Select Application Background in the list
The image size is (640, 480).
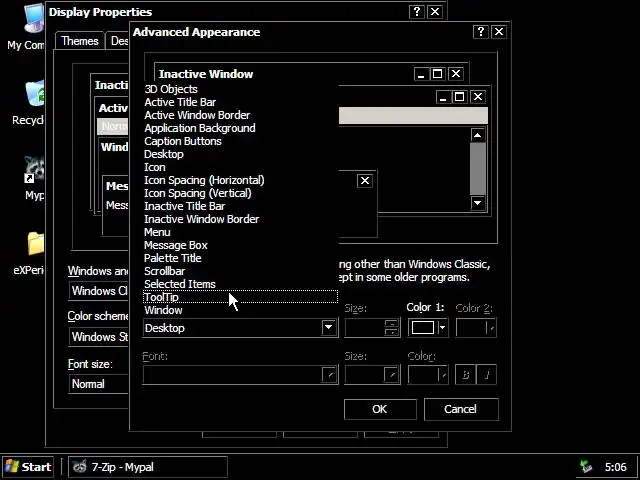(240, 128)
